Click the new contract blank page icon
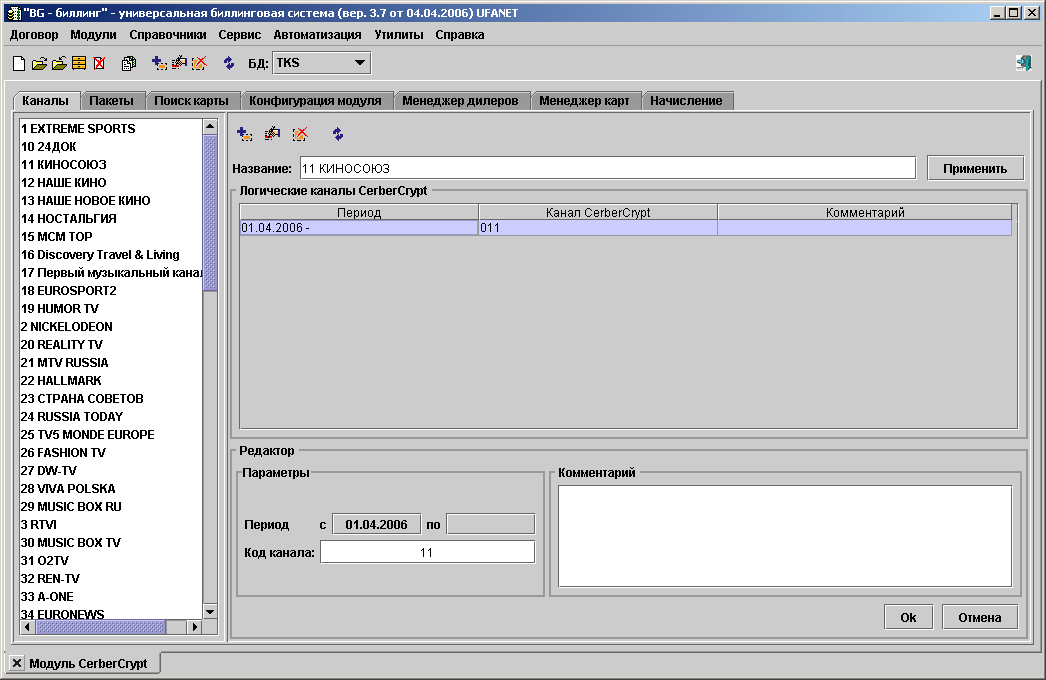This screenshot has width=1046, height=680. 18,63
